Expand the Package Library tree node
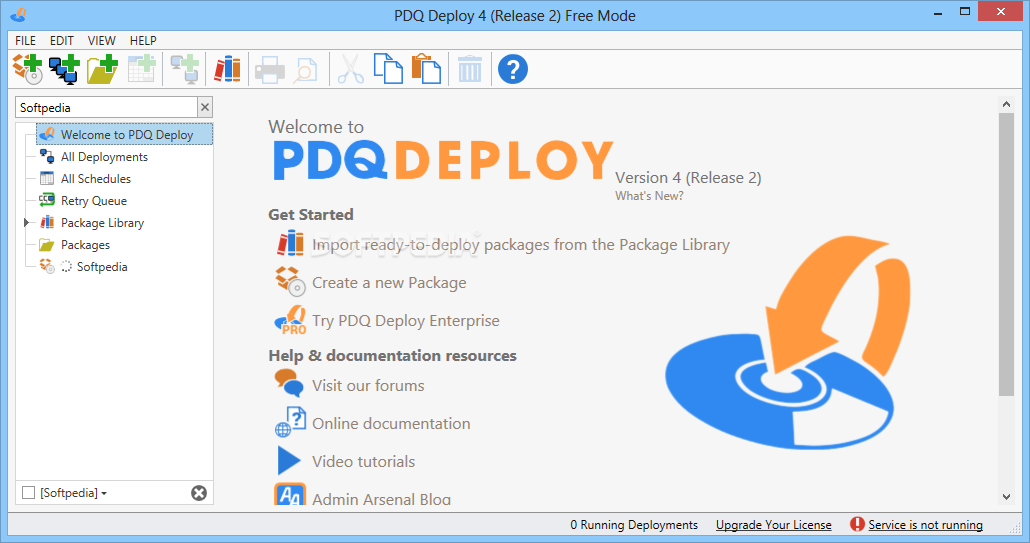Image resolution: width=1030 pixels, height=543 pixels. tap(26, 223)
